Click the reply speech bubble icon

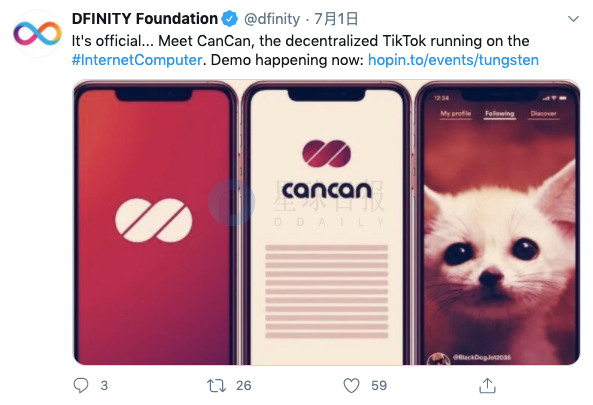(81, 385)
